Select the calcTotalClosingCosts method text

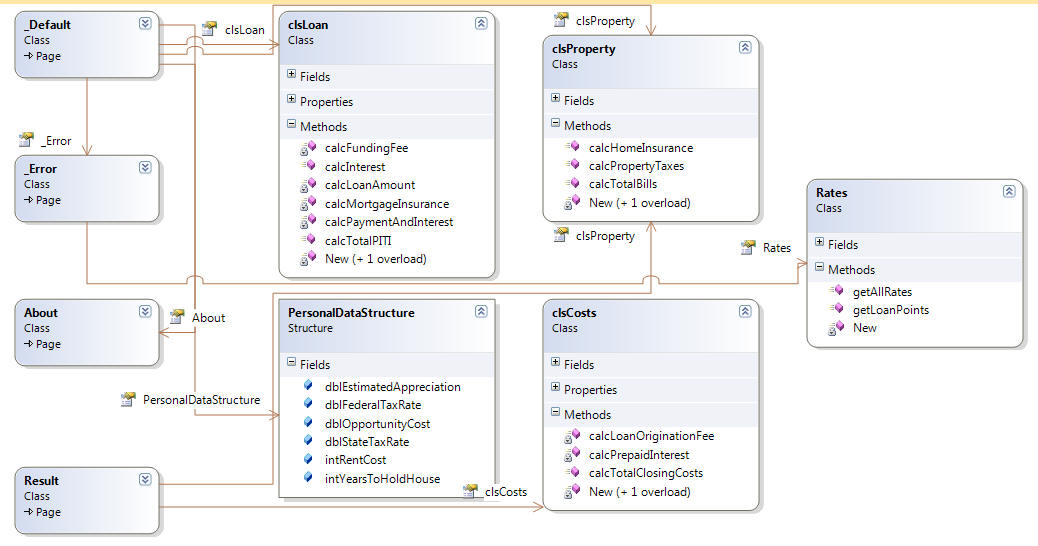point(646,473)
